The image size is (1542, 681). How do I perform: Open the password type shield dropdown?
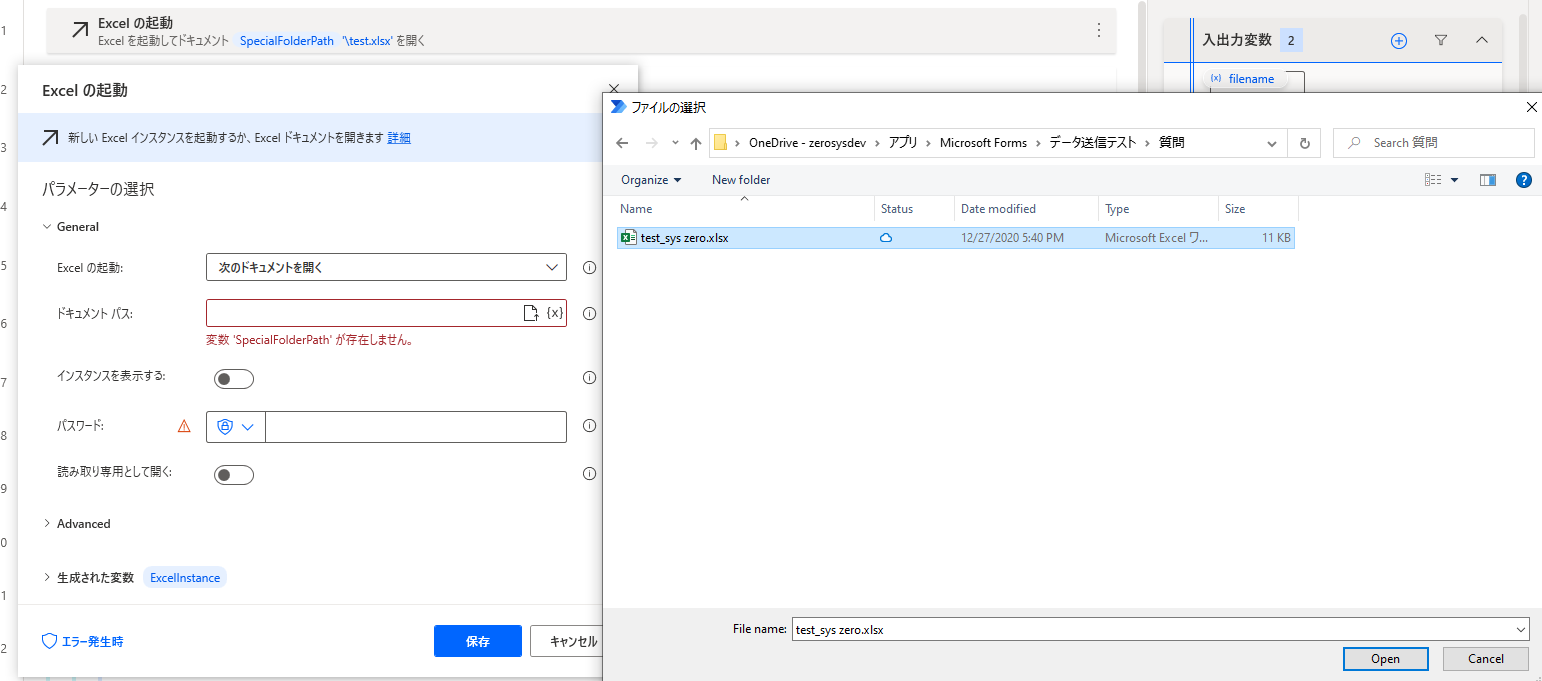(236, 426)
